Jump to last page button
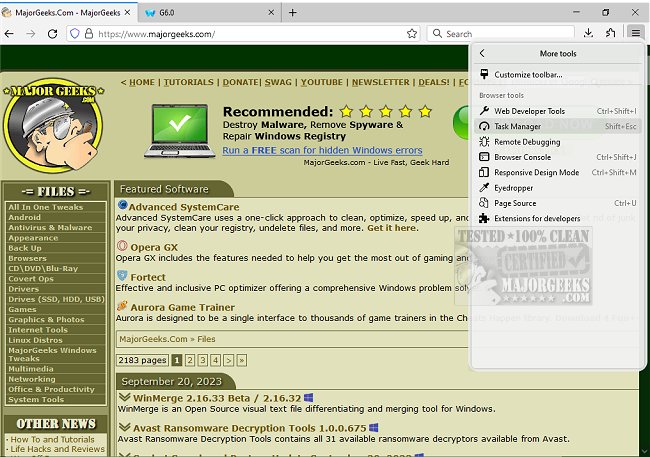Viewport: 650px width, 457px height. click(x=242, y=360)
